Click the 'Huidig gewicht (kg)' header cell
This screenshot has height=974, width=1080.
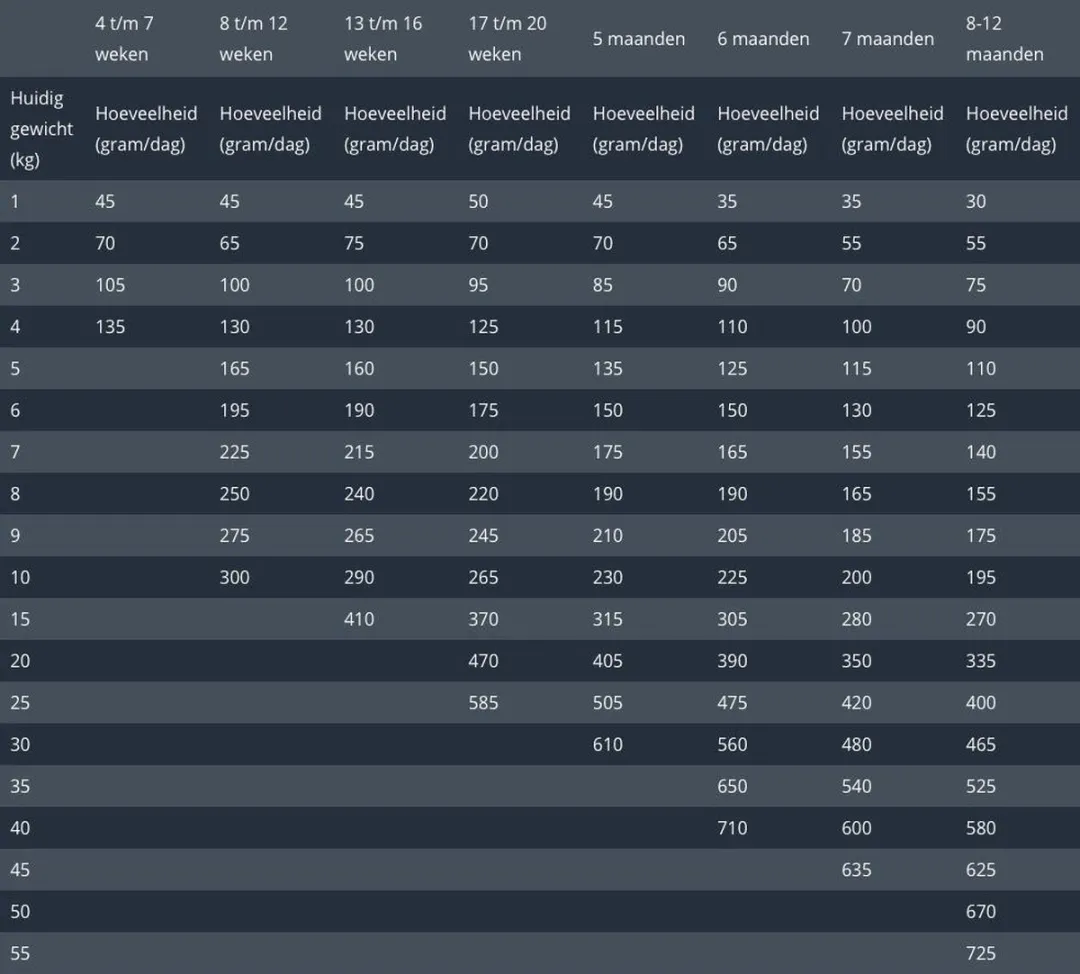click(x=41, y=129)
